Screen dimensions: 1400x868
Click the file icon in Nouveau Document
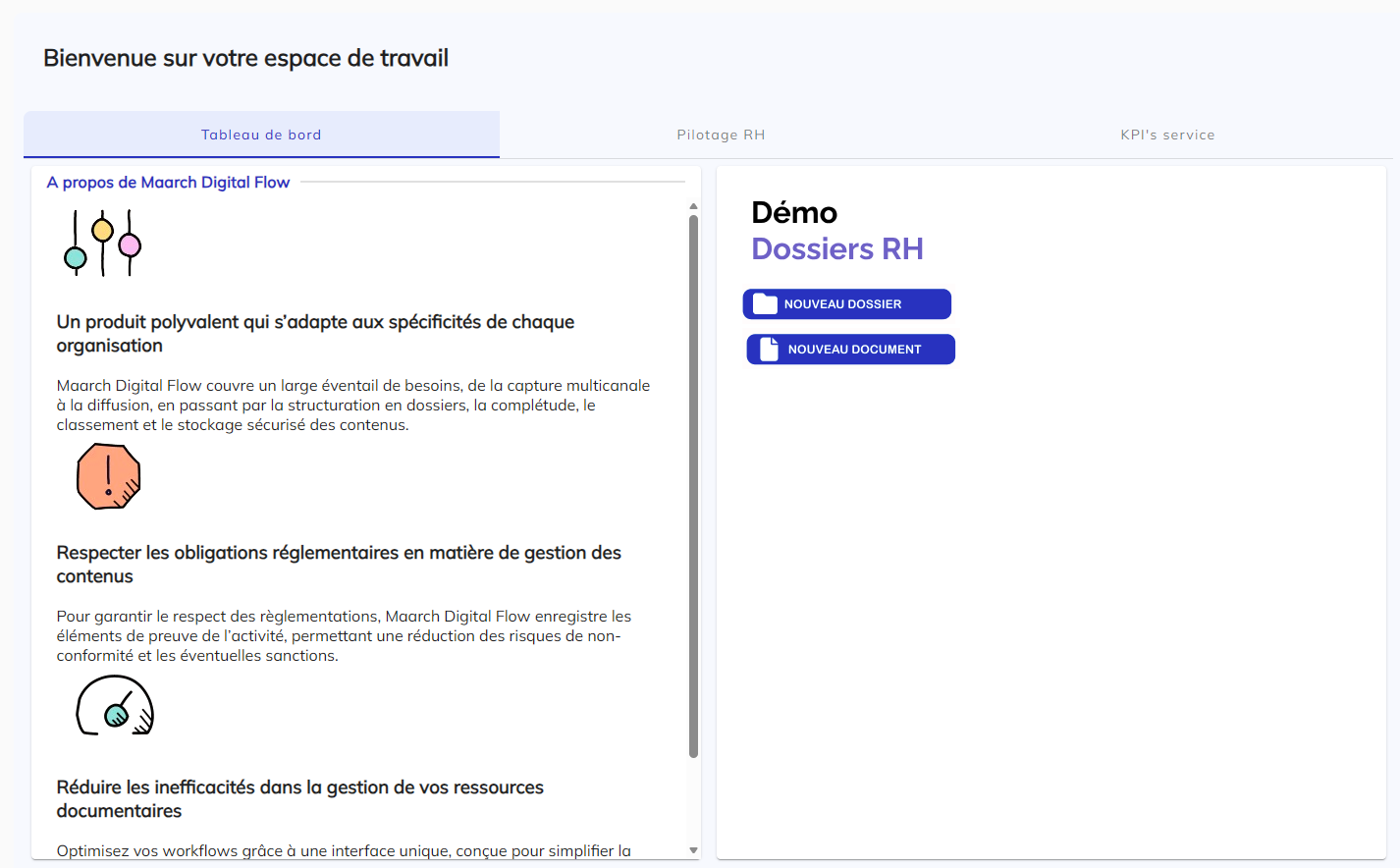769,350
